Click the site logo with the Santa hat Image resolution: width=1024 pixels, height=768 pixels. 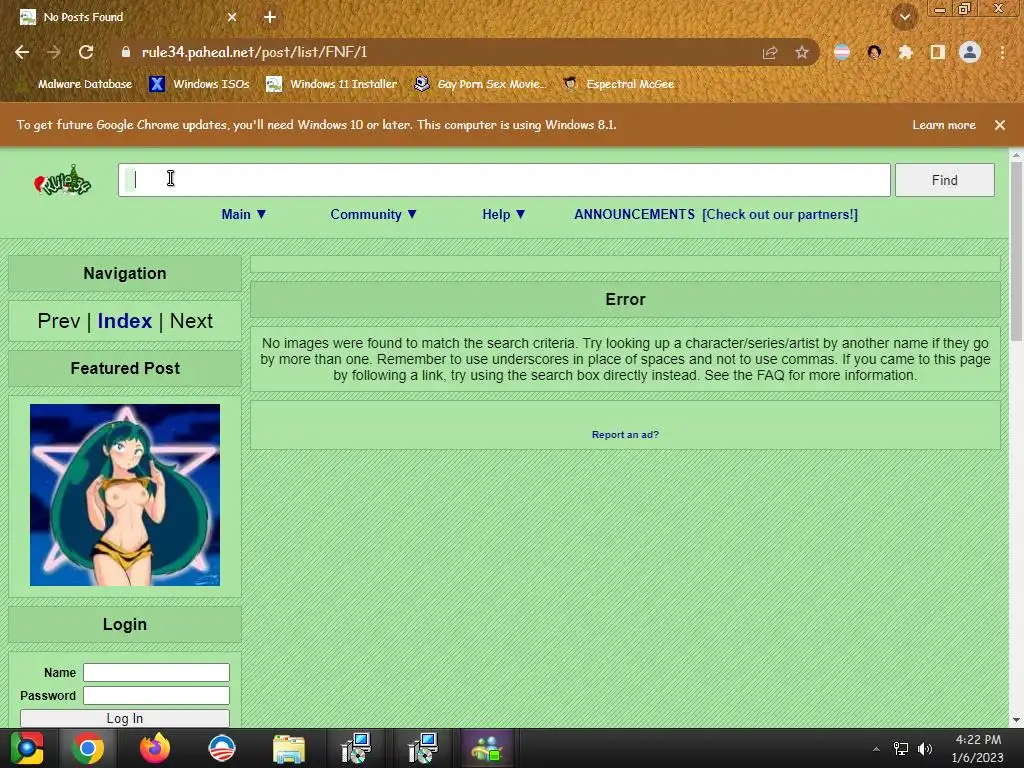click(63, 181)
